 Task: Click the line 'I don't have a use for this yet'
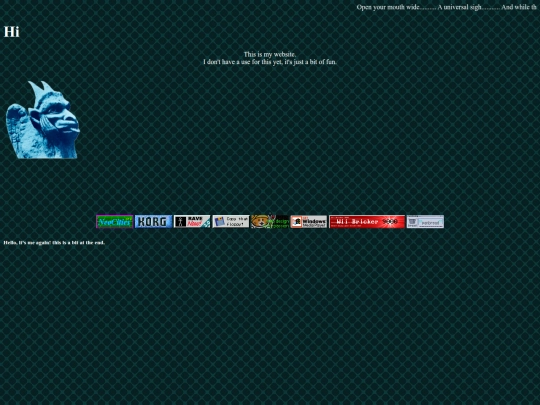pyautogui.click(x=242, y=62)
